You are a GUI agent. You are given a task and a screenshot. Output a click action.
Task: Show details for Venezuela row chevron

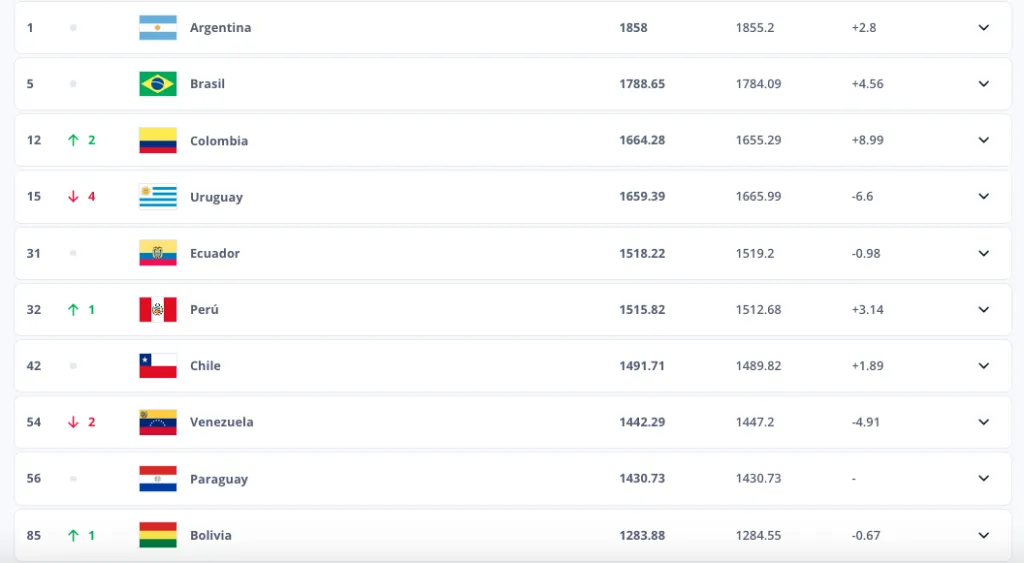click(x=983, y=422)
